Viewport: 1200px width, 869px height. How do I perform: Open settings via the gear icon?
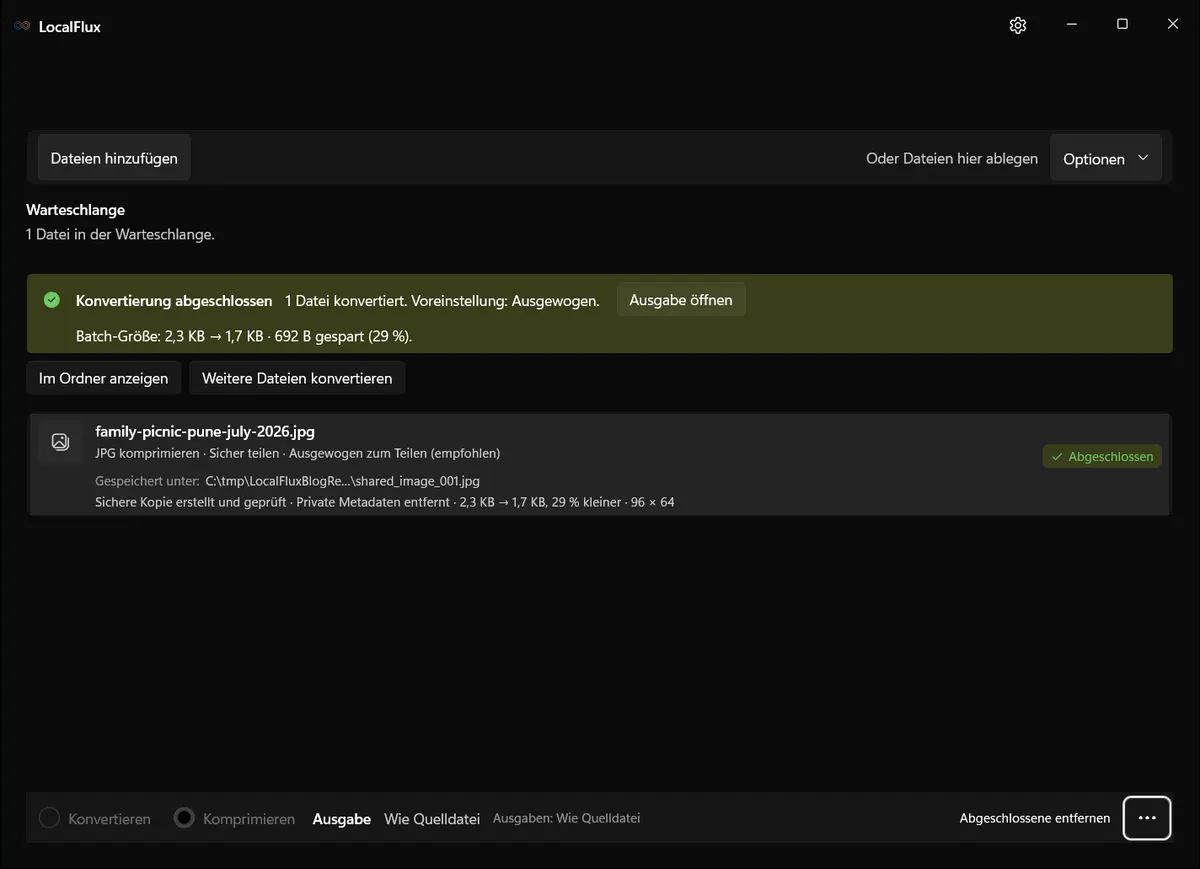pos(1018,26)
